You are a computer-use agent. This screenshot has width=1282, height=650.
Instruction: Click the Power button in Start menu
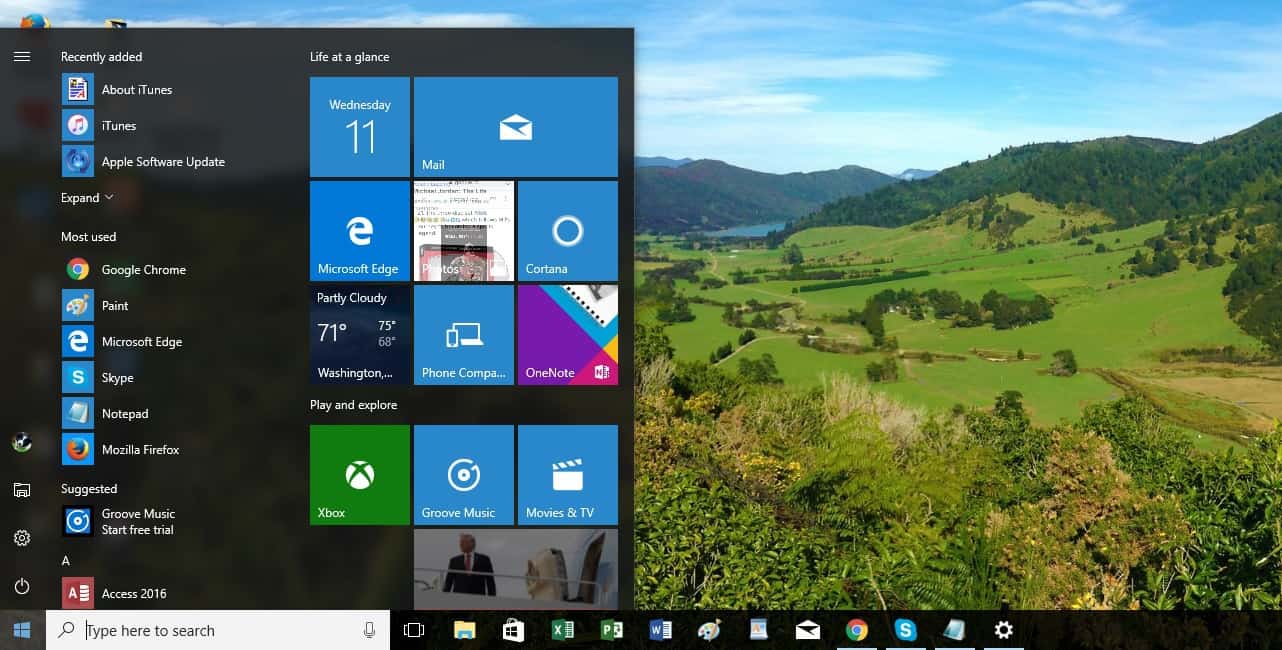(x=22, y=586)
